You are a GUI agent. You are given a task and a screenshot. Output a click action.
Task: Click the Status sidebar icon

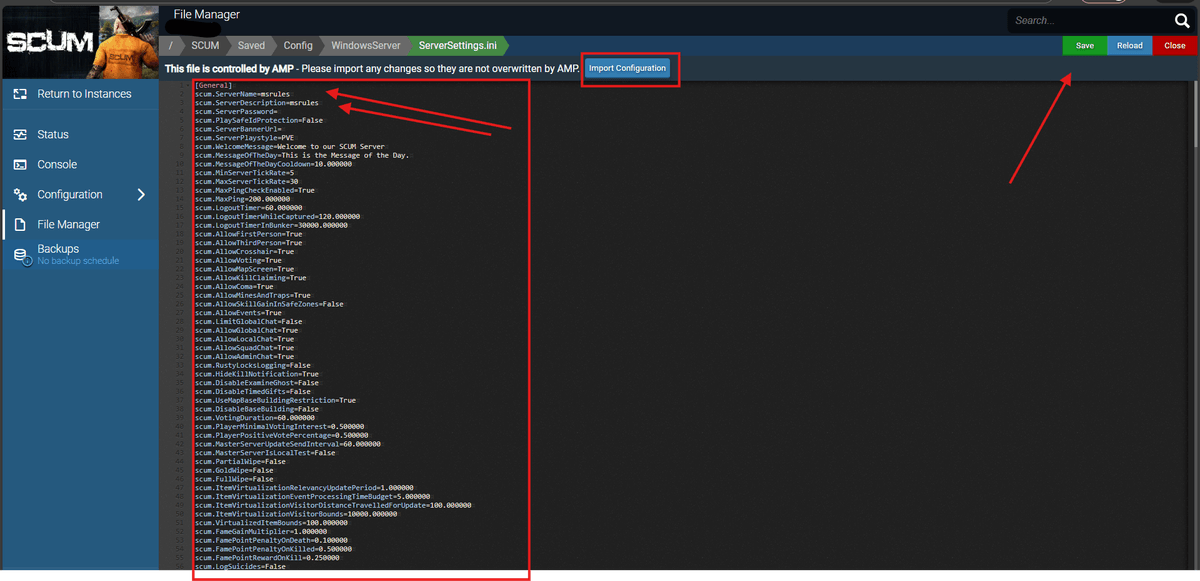click(x=20, y=134)
